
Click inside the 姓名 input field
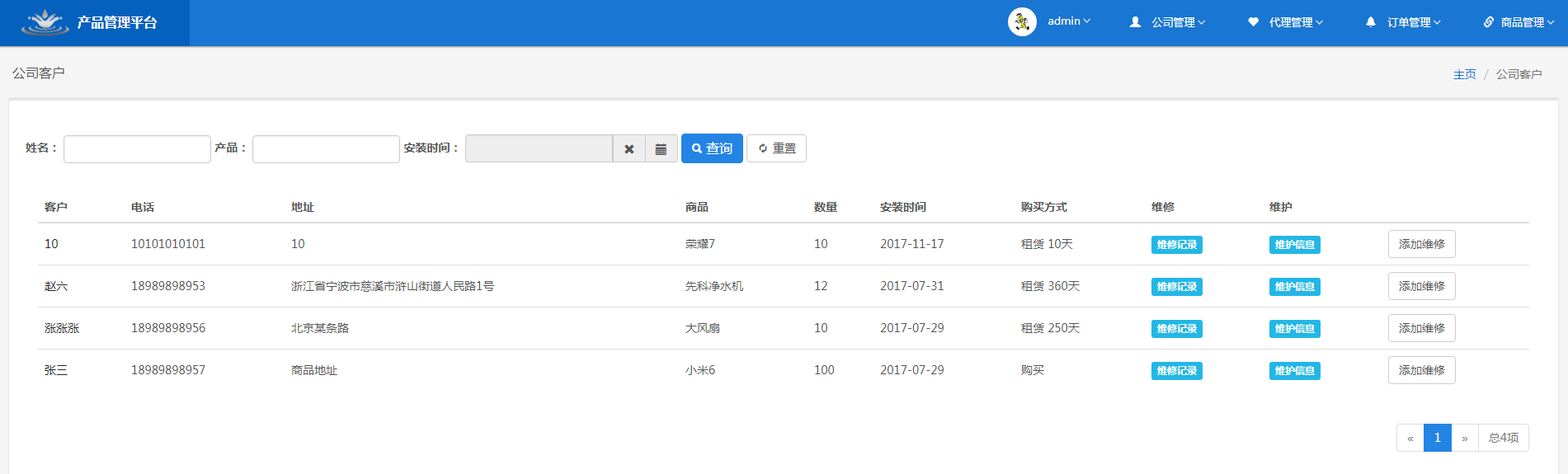tap(137, 149)
